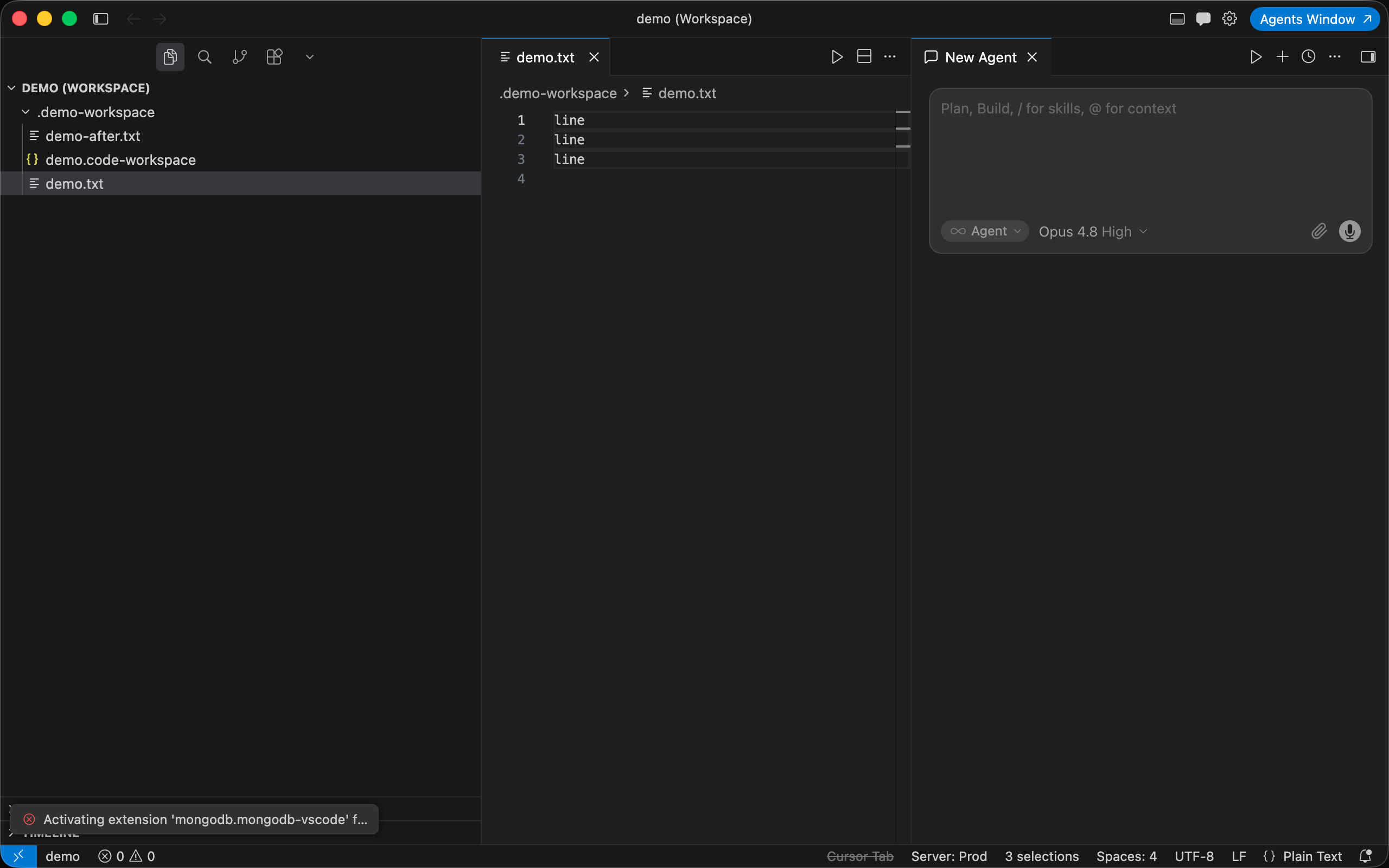The image size is (1389, 868).
Task: Open problems errors and warnings indicator
Action: (126, 856)
